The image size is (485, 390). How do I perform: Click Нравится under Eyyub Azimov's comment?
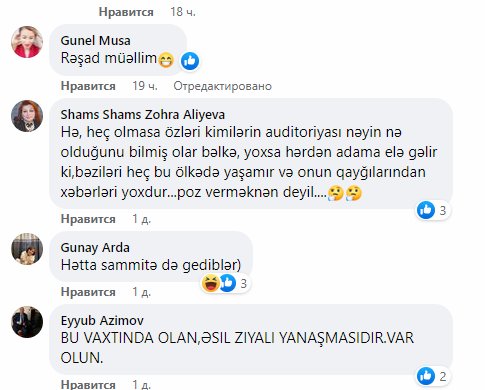(88, 385)
